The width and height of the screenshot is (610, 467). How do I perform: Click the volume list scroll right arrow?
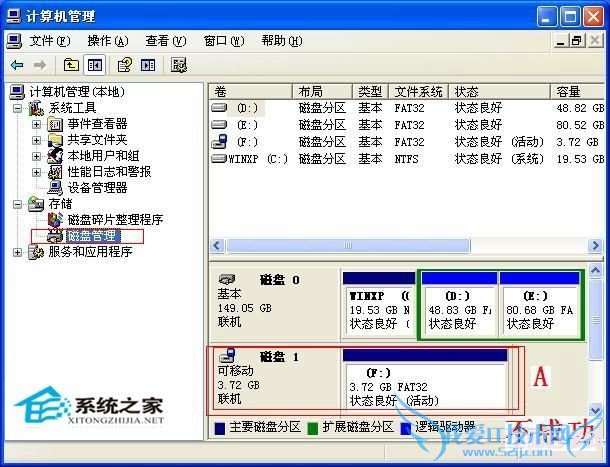[x=595, y=246]
